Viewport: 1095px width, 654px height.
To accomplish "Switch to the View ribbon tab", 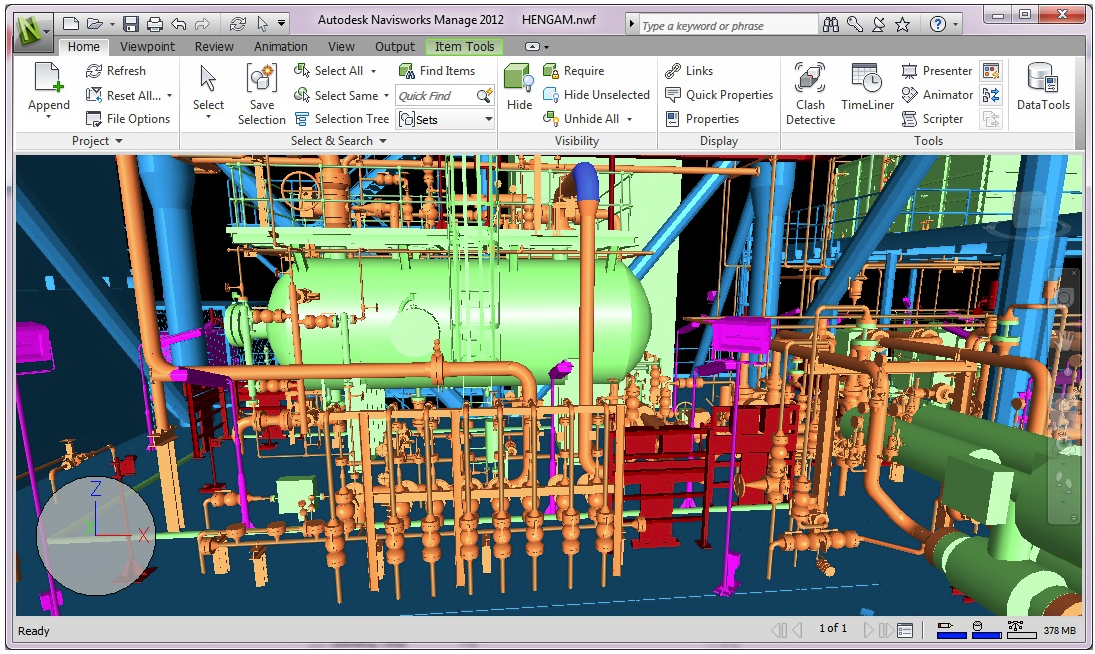I will click(x=341, y=47).
